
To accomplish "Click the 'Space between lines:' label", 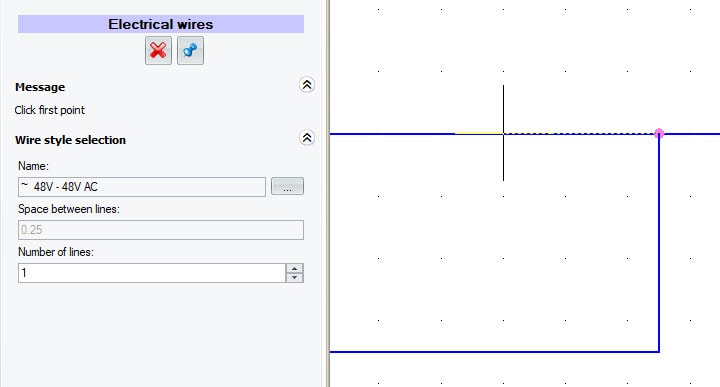I will click(x=69, y=209).
